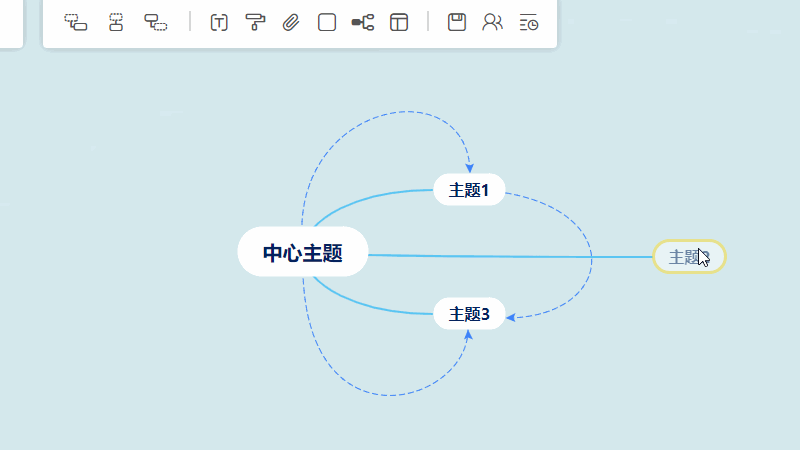
Task: Click the paperclip attachment icon
Action: (291, 22)
